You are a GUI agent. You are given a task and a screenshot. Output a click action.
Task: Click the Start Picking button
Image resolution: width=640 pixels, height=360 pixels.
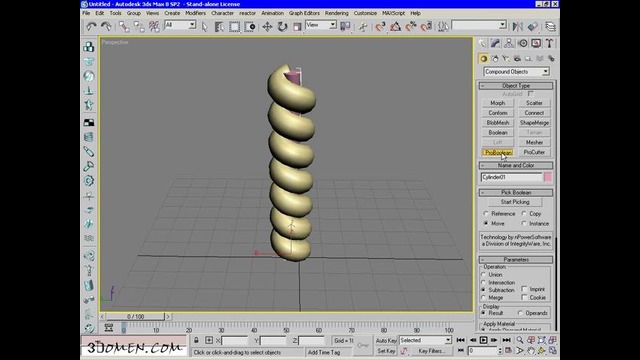pos(515,202)
